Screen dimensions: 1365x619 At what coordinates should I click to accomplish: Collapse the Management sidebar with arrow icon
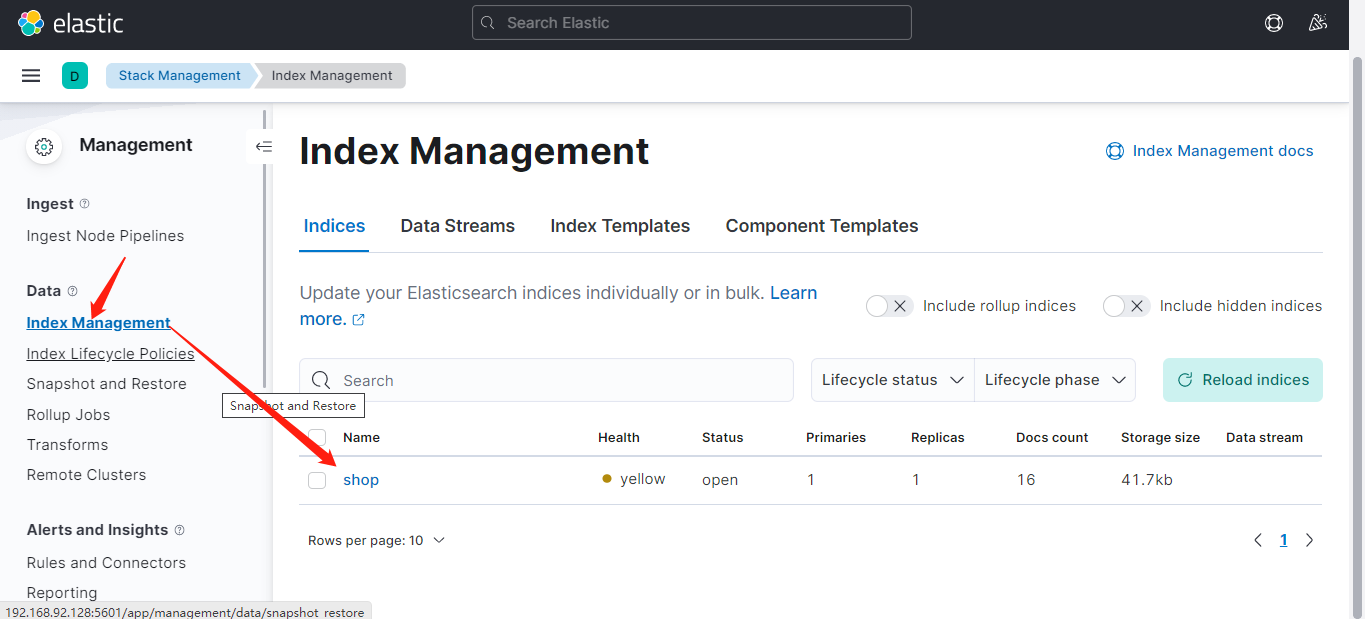click(x=263, y=146)
